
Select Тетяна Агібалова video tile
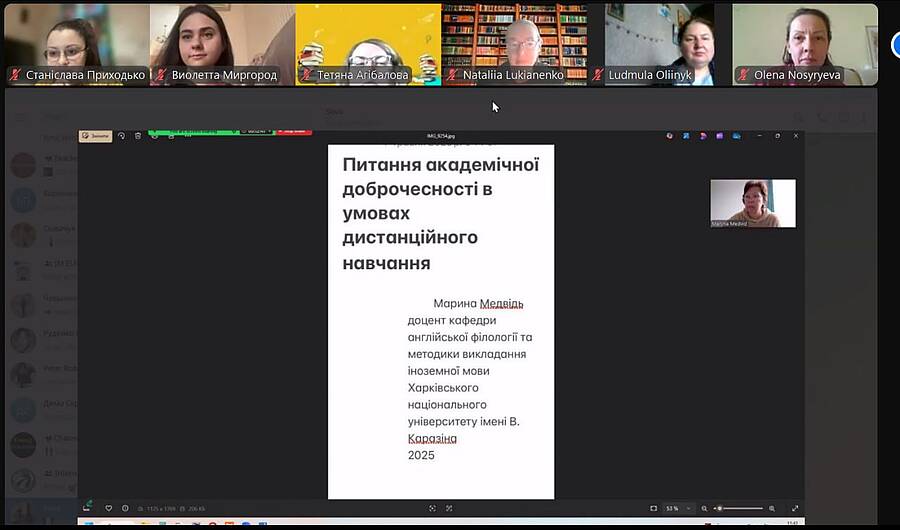tap(368, 45)
